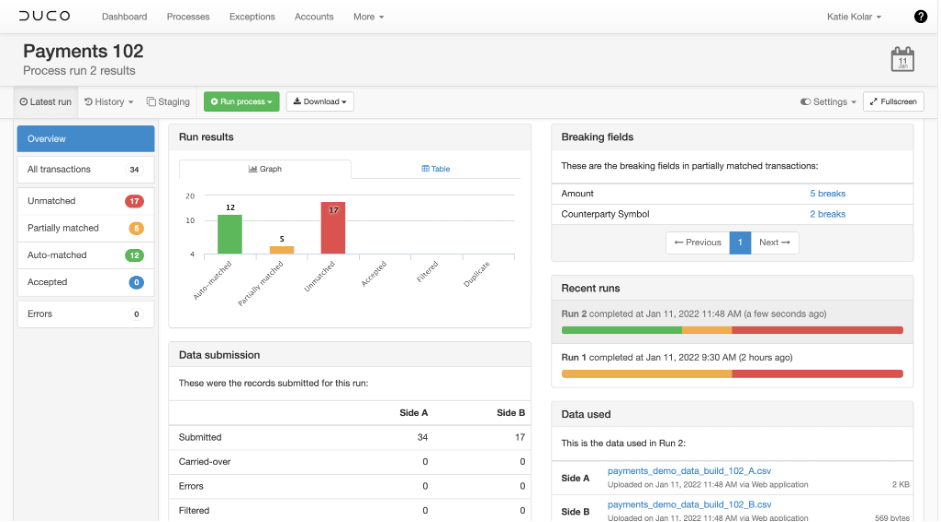
Task: Switch to Graph view in Run results
Action: pos(265,169)
